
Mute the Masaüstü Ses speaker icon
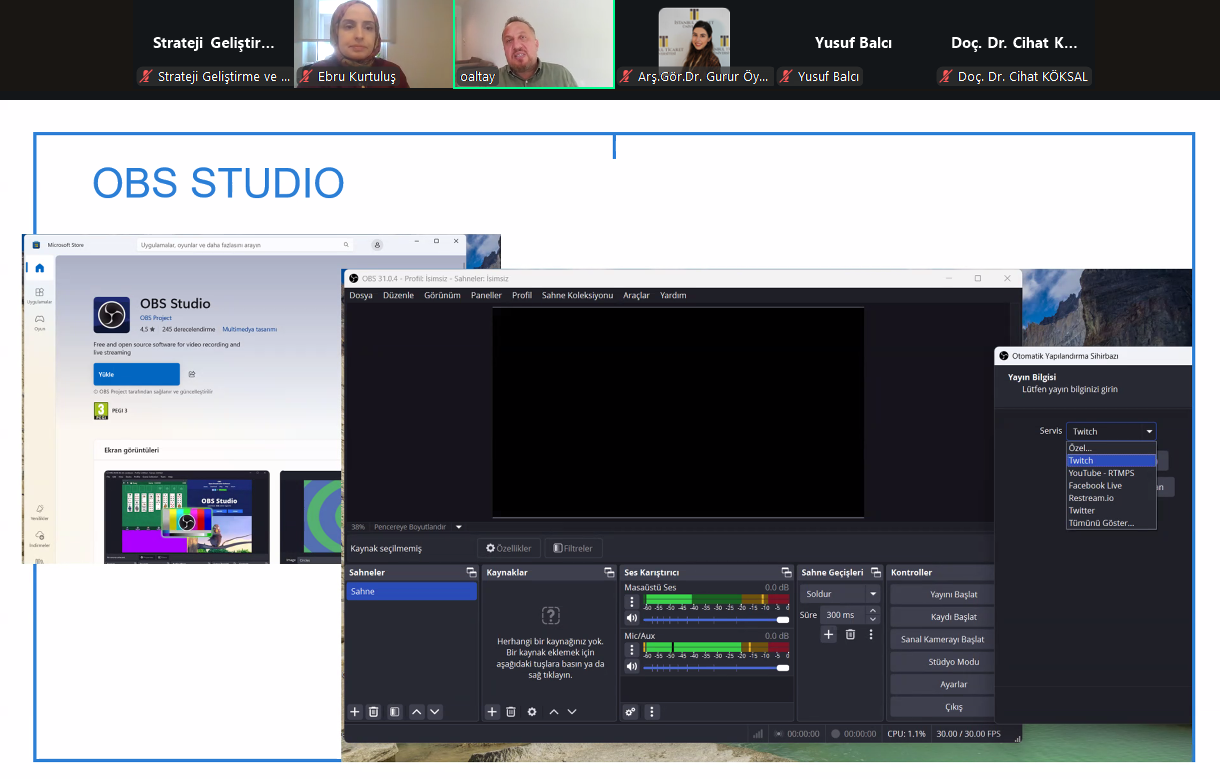pos(632,620)
